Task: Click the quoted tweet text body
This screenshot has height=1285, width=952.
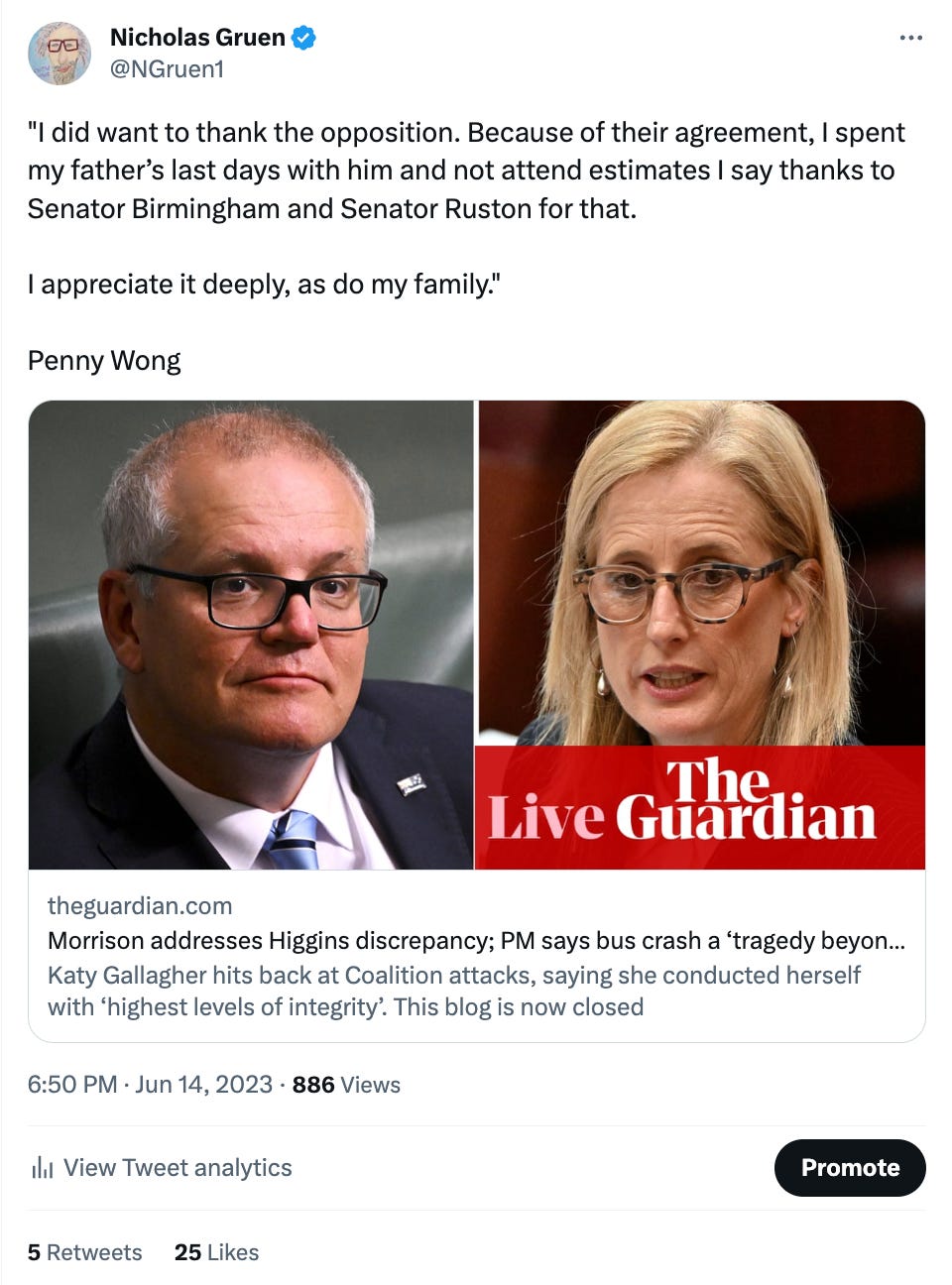Action: point(466,208)
